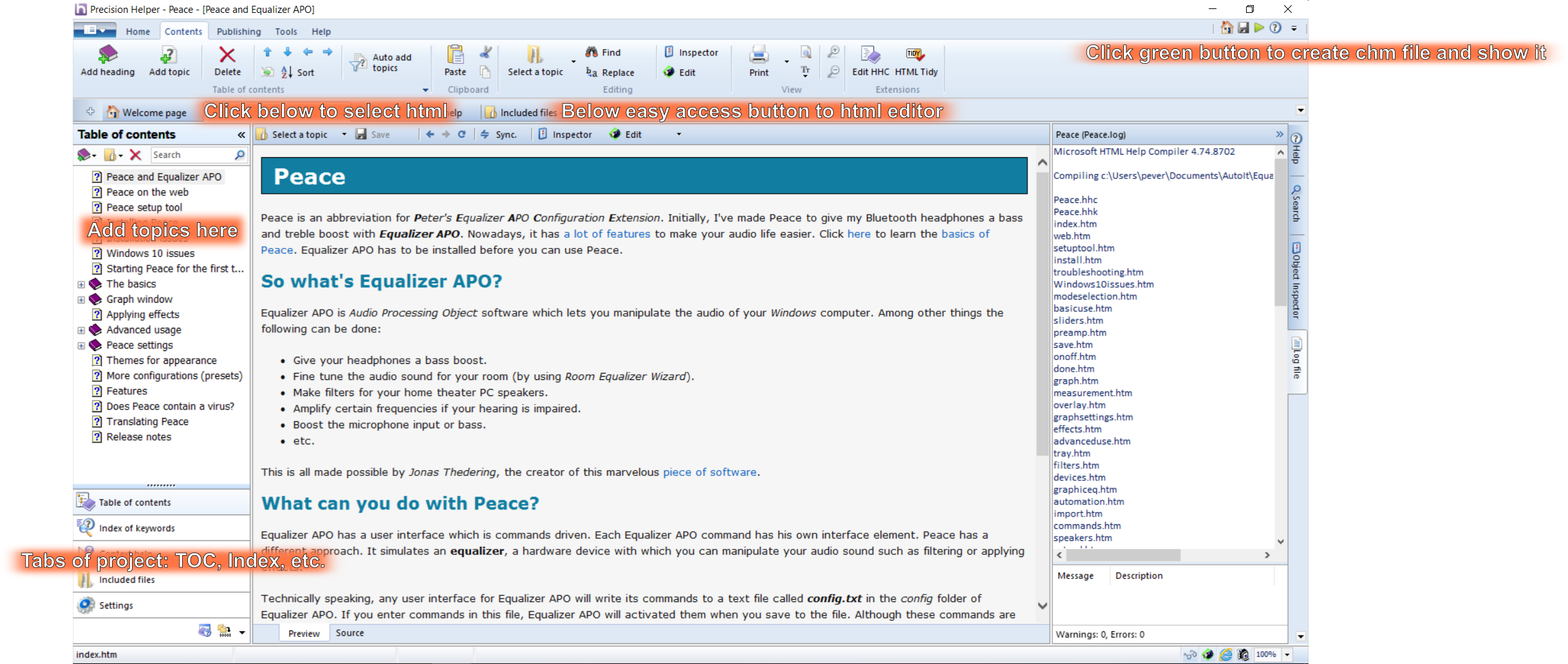Click the Print printer icon
The image size is (1568, 664).
click(x=759, y=55)
